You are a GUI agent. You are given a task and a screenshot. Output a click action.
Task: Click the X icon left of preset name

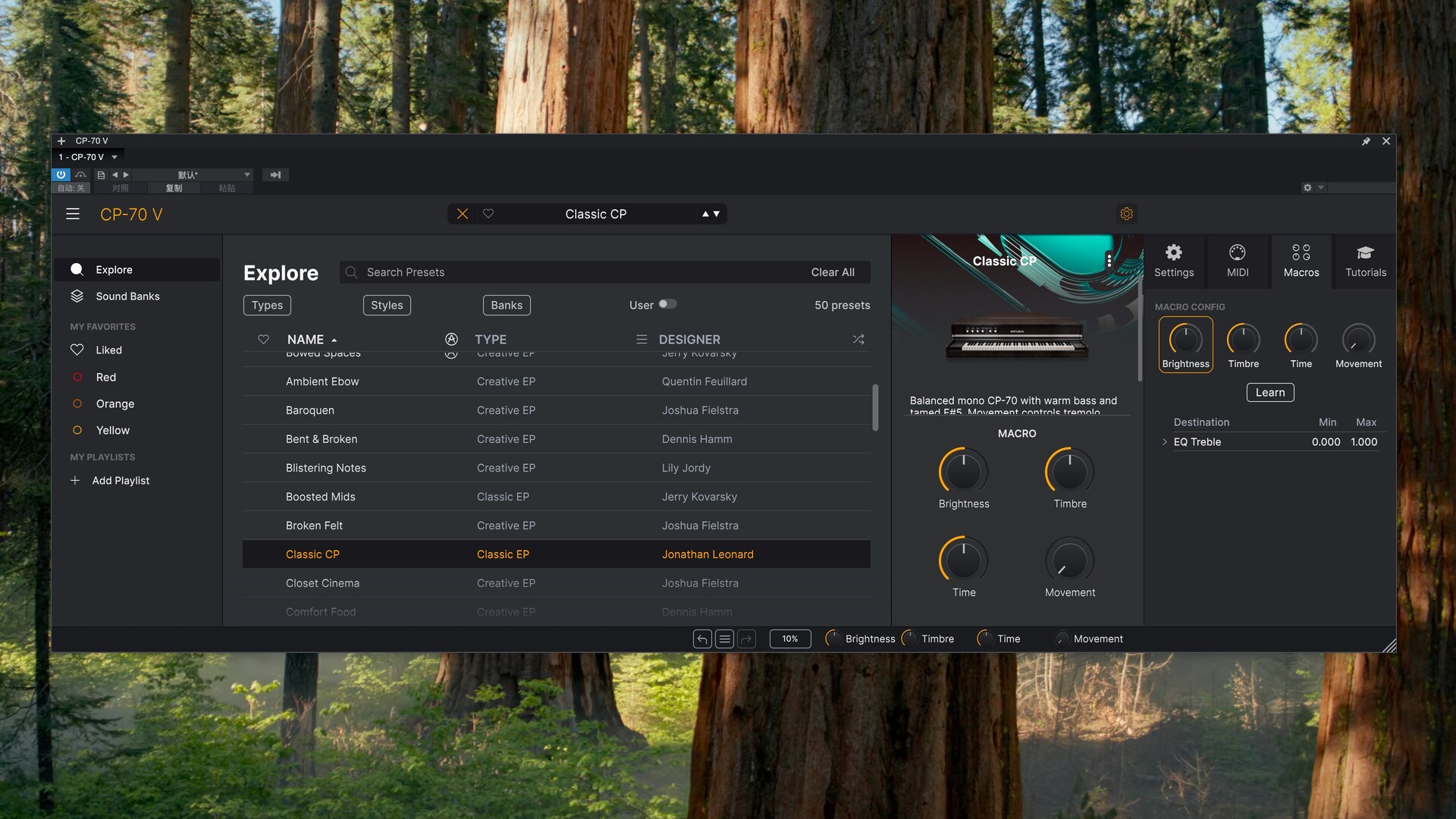[x=462, y=214]
